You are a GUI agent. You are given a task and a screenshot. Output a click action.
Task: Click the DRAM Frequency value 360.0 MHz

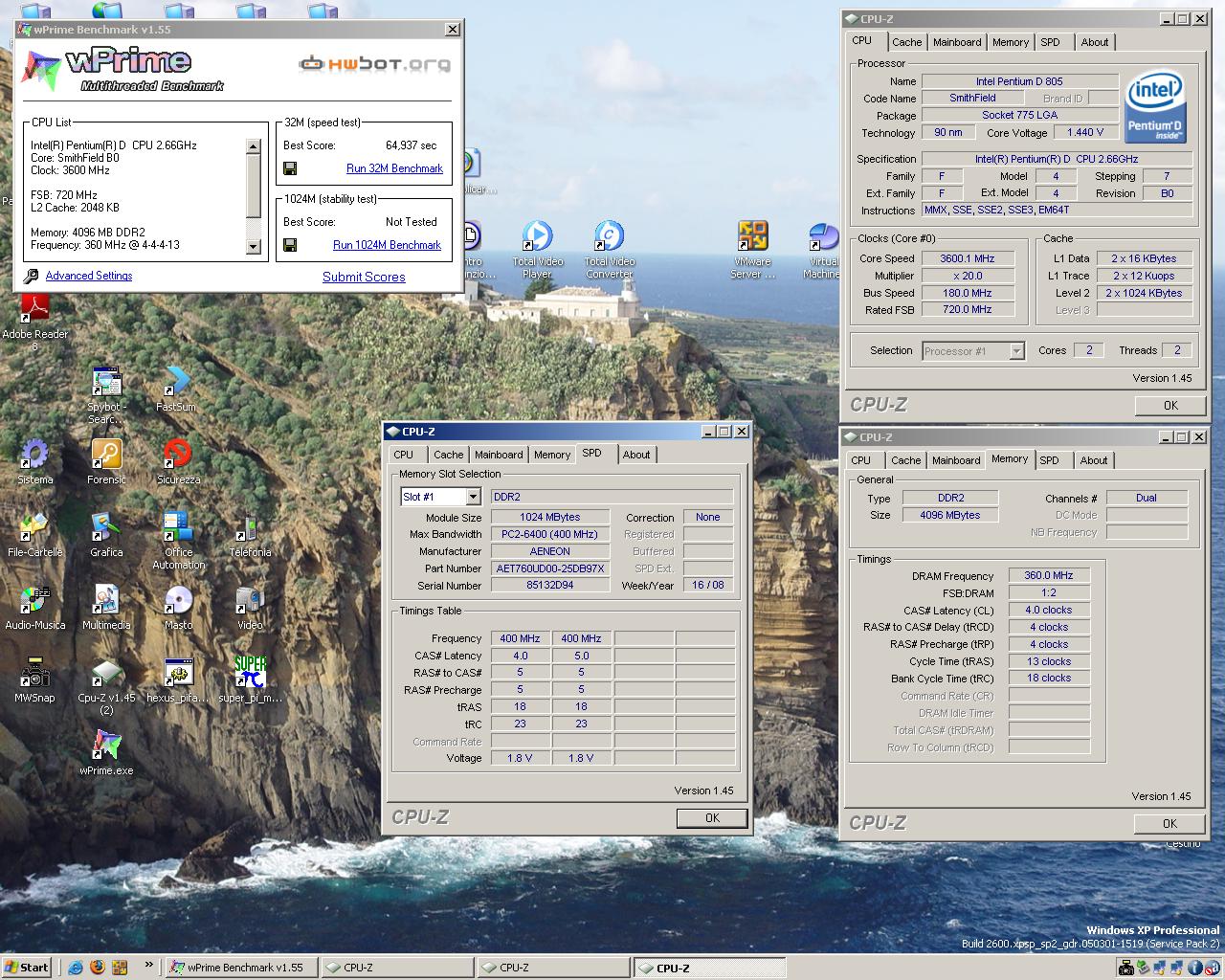pyautogui.click(x=1049, y=576)
